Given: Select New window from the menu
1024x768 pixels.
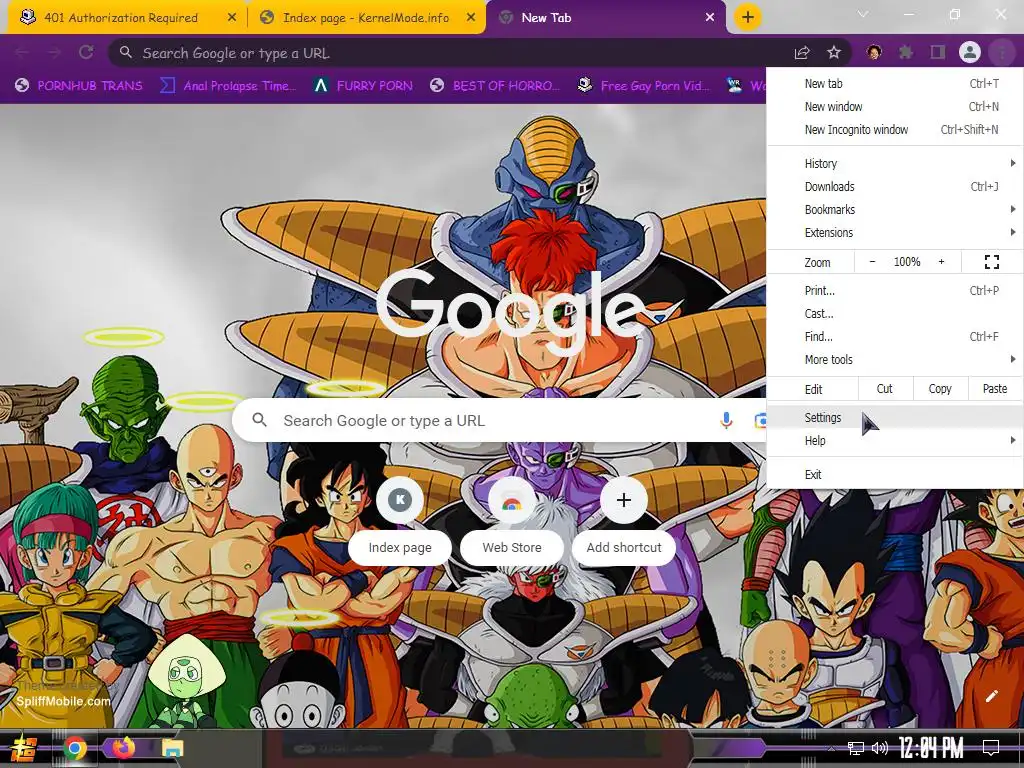Looking at the screenshot, I should coord(895,106).
